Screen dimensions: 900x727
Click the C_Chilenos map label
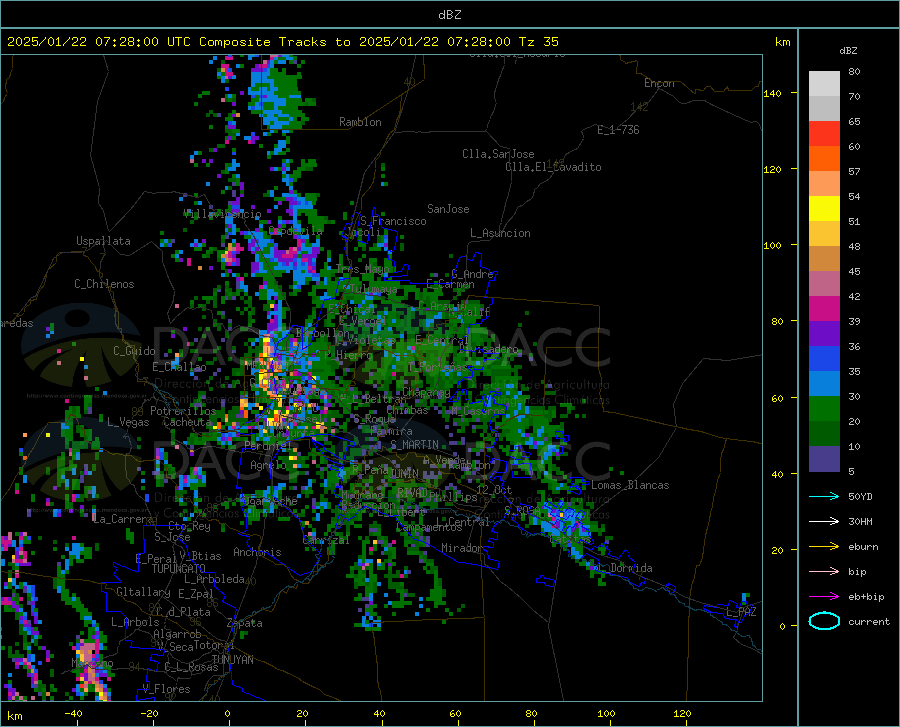click(104, 284)
